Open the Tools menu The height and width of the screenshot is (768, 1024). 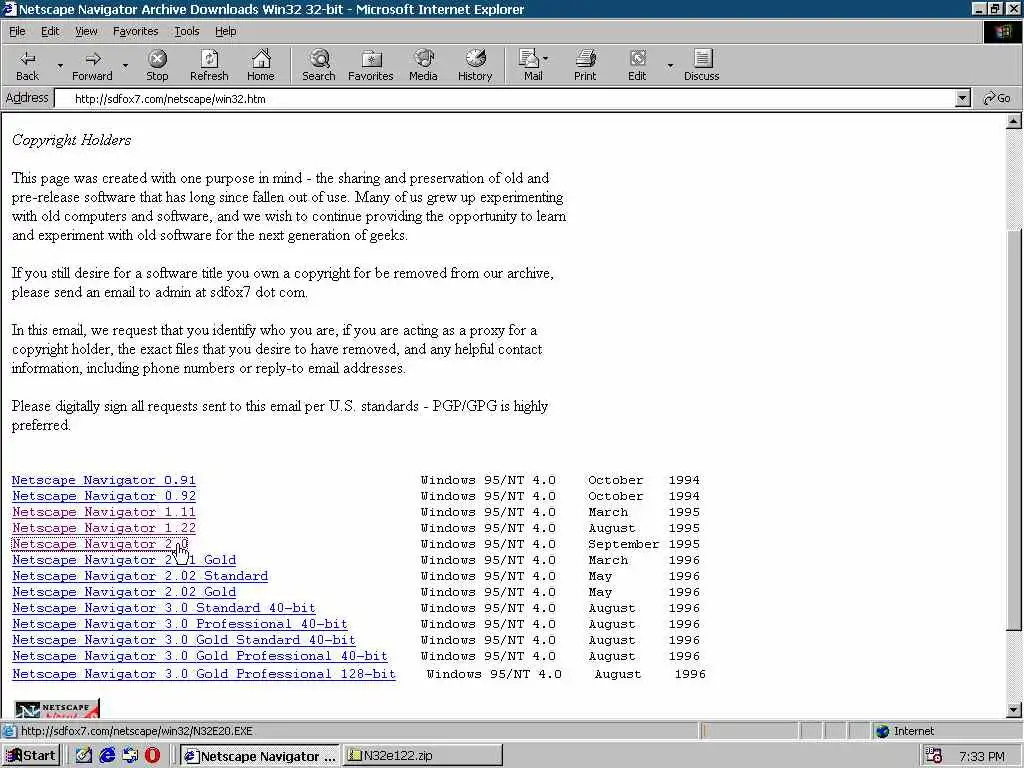pyautogui.click(x=187, y=31)
